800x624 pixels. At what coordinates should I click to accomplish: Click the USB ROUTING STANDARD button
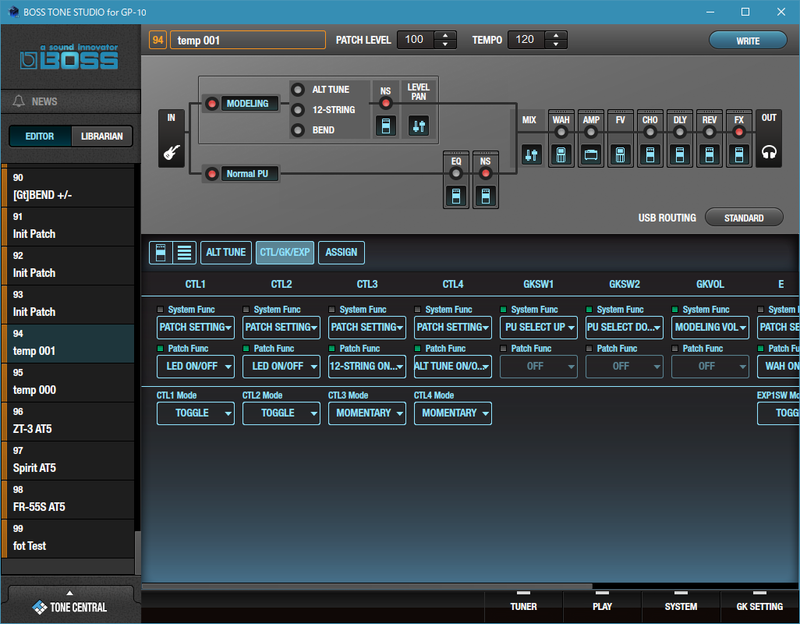[744, 218]
